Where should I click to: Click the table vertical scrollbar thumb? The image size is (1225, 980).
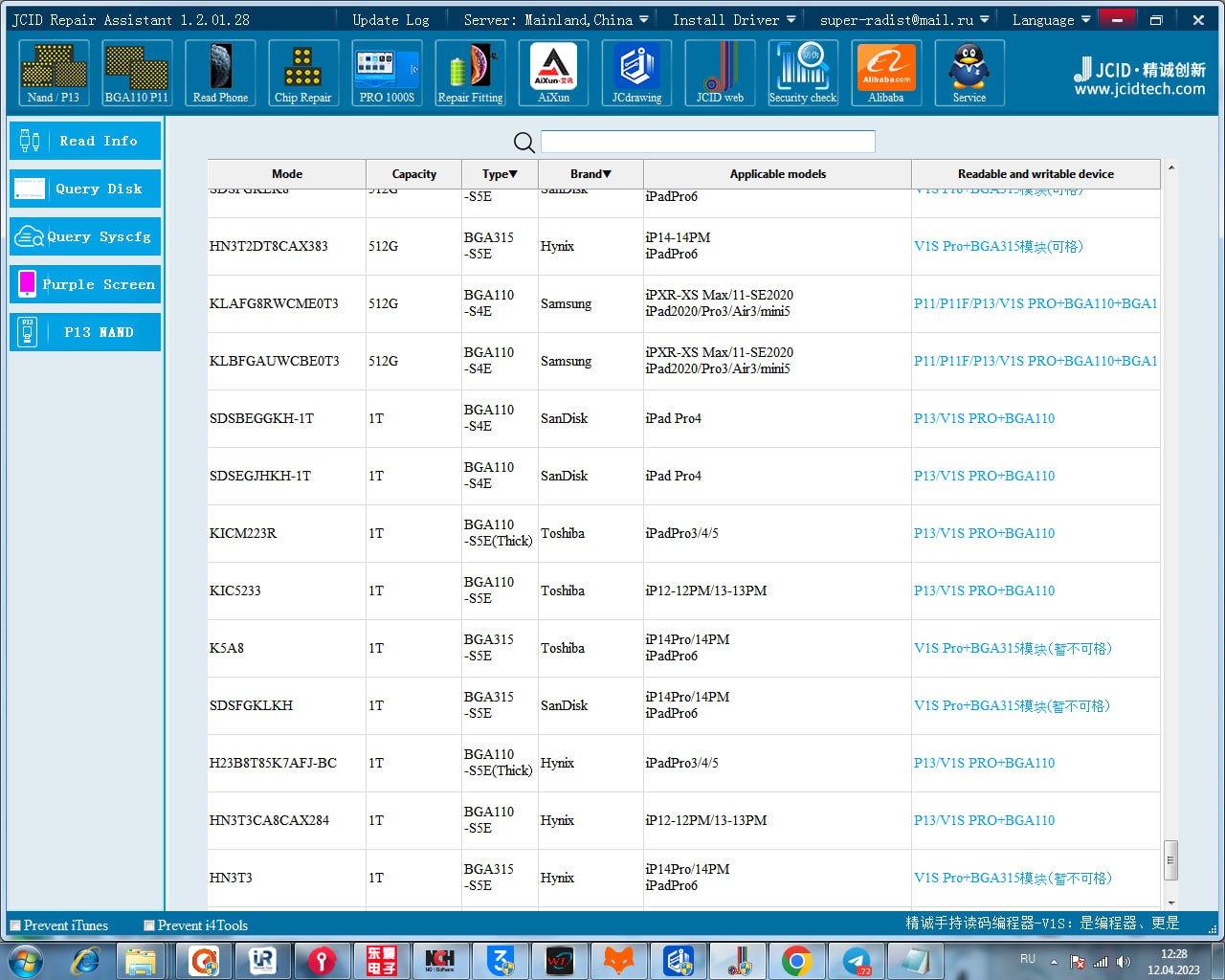coord(1169,859)
